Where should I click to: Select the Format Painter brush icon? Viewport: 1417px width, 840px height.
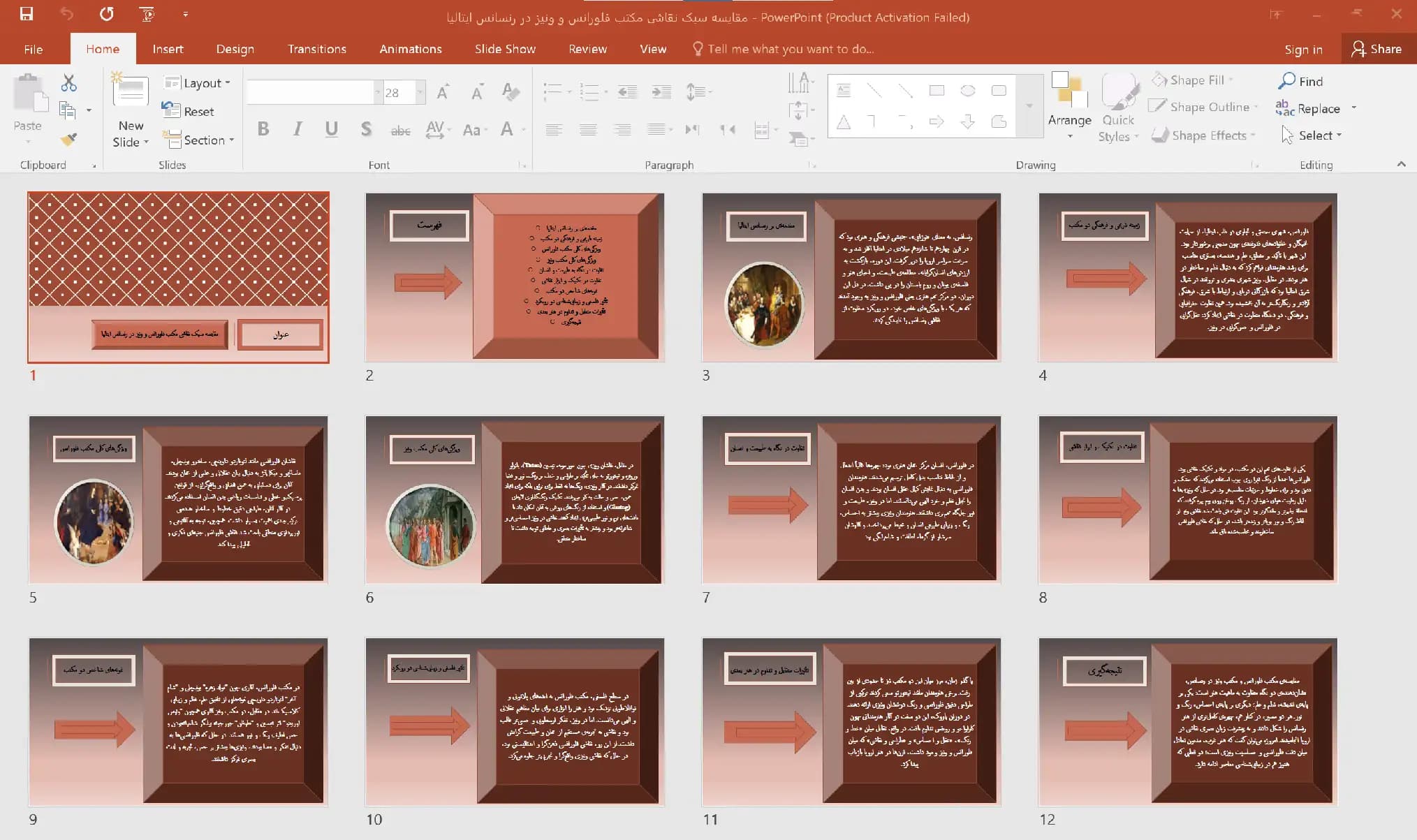tap(68, 139)
